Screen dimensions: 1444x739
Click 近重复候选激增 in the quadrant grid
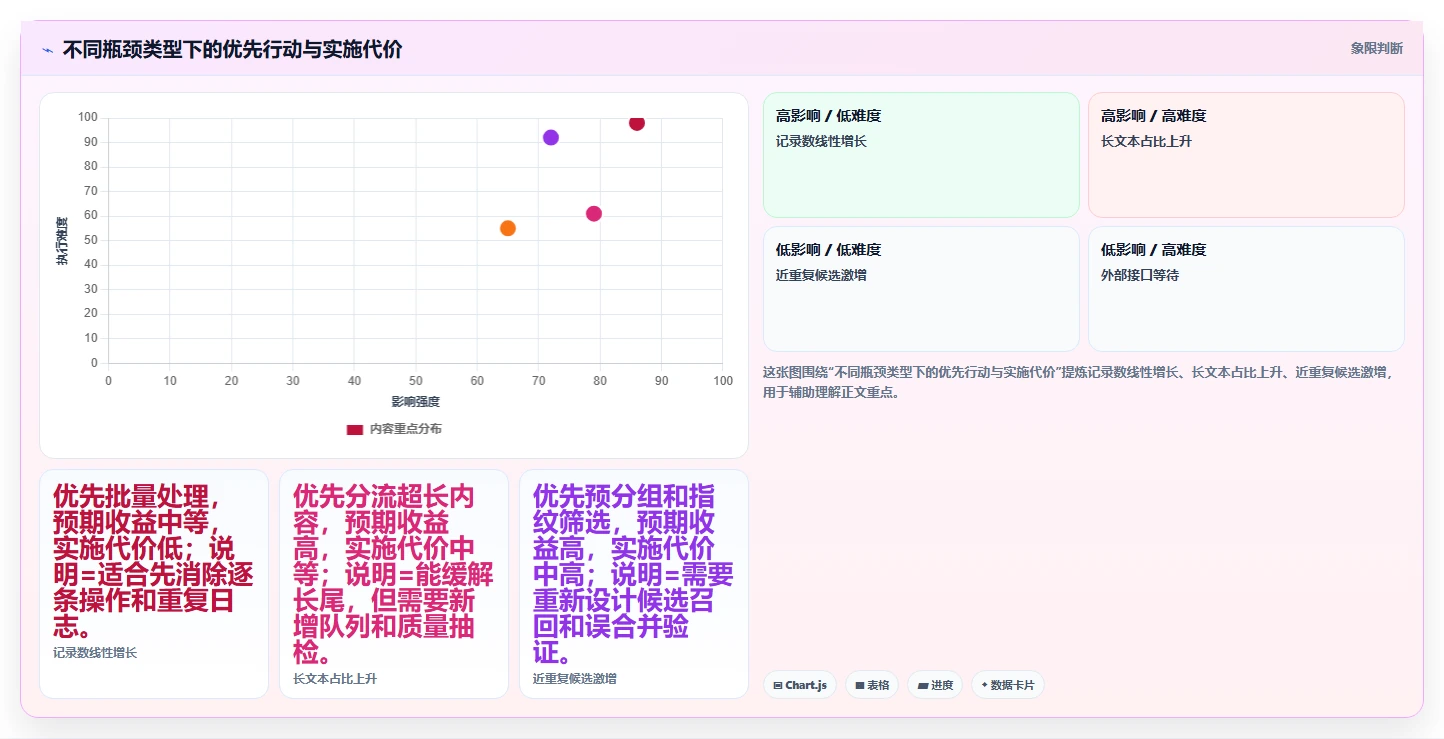point(821,276)
